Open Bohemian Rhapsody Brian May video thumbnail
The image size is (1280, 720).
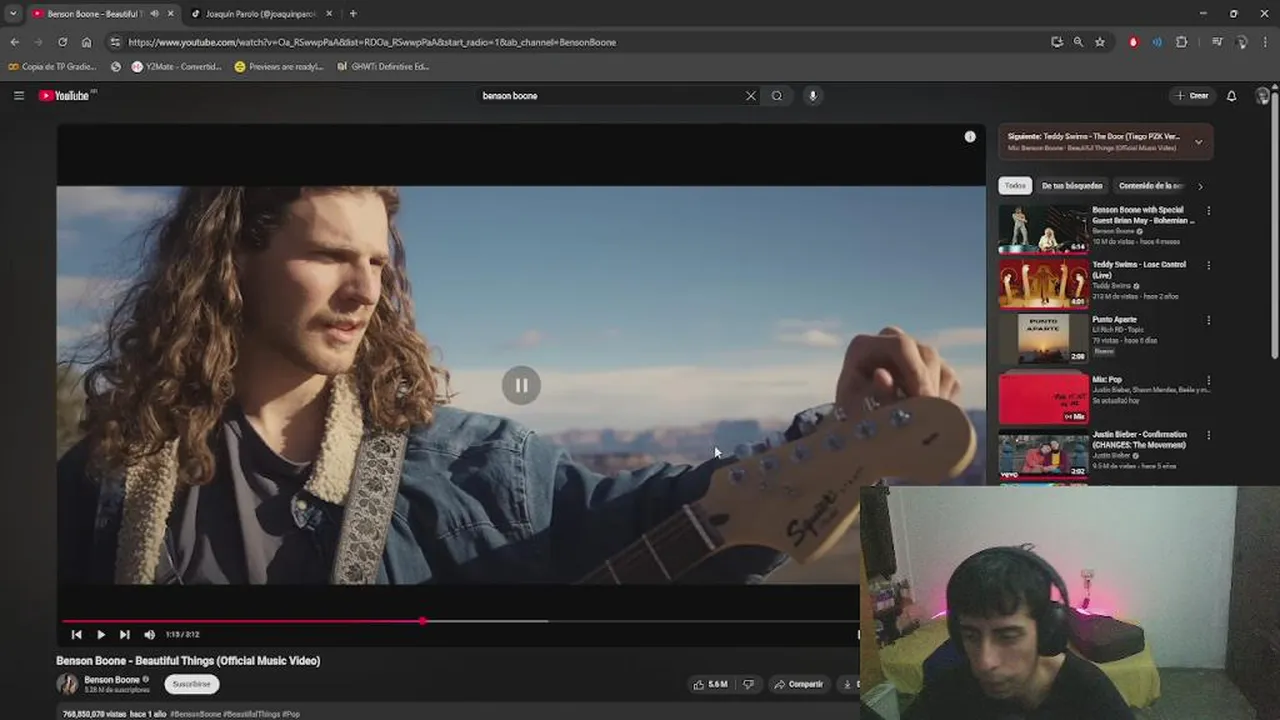pyautogui.click(x=1043, y=229)
